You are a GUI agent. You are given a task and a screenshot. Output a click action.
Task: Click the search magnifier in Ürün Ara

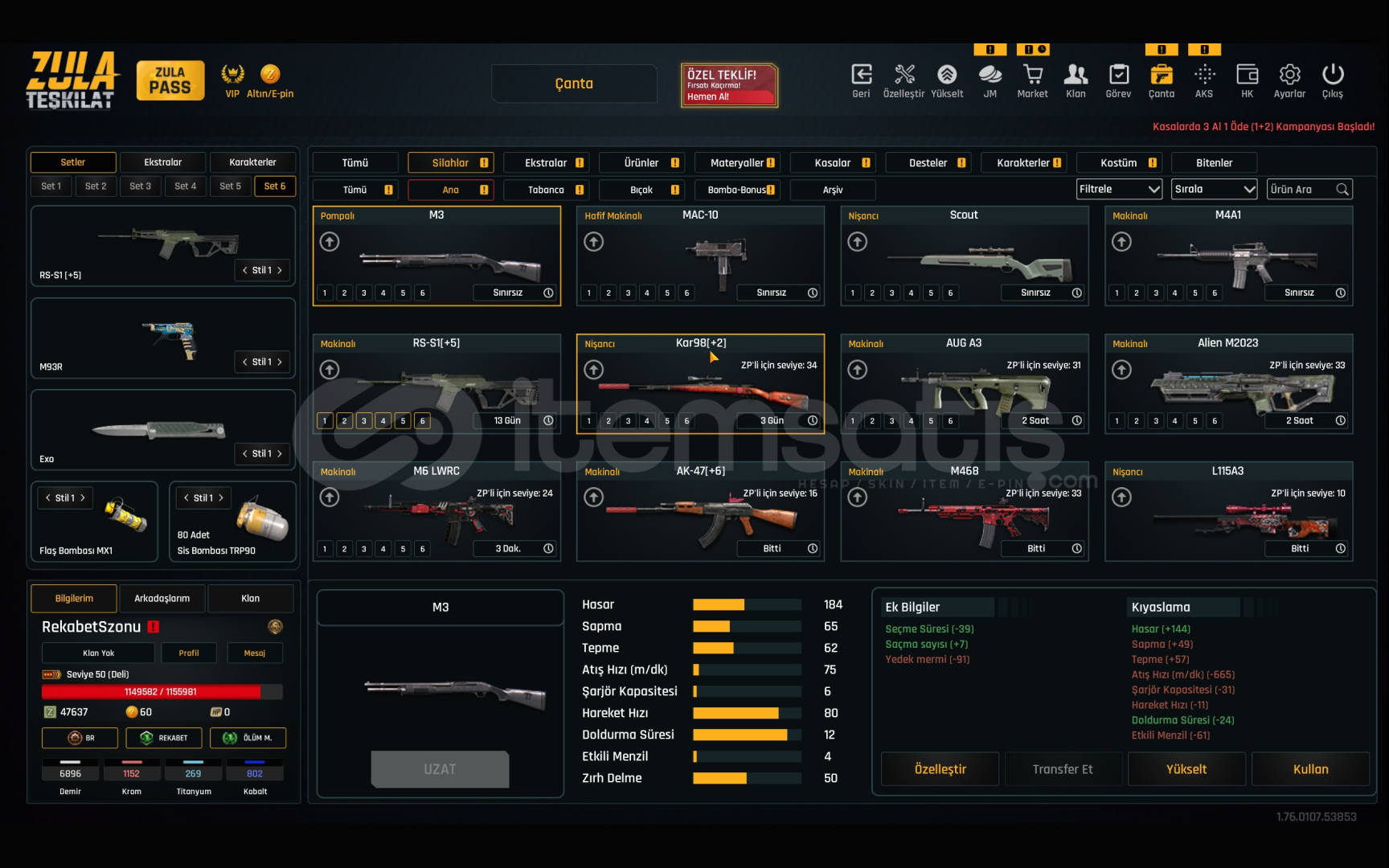1342,190
